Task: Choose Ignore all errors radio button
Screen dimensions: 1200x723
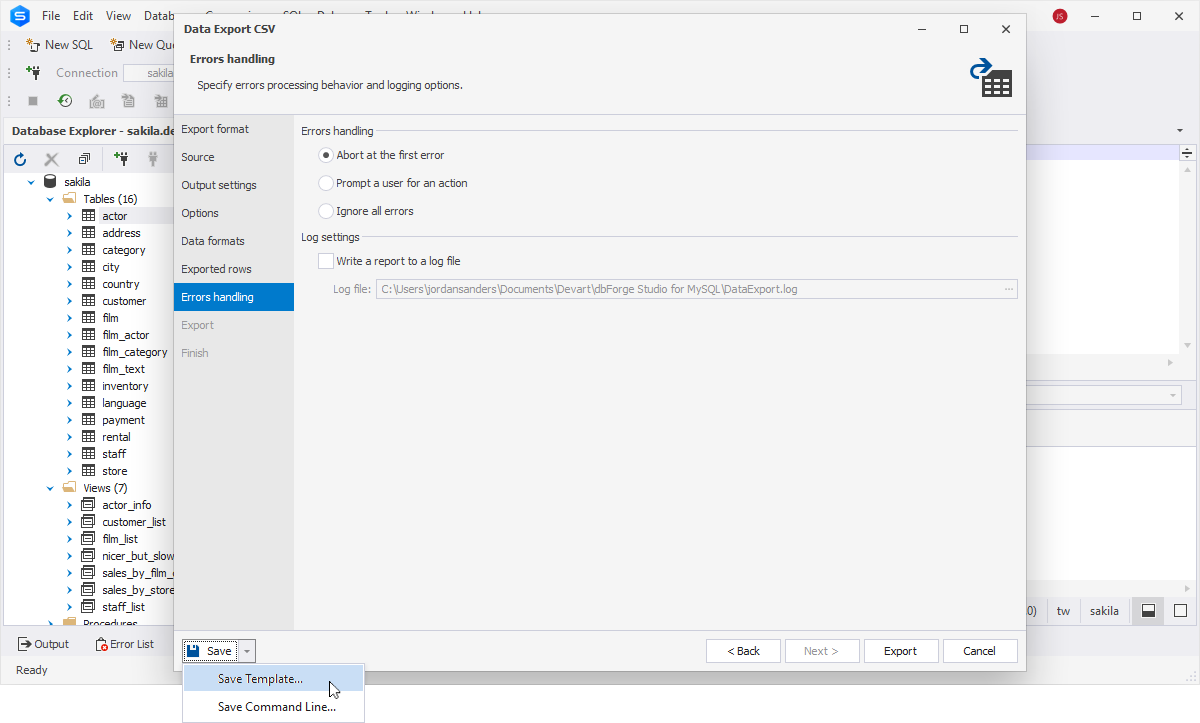Action: (326, 211)
